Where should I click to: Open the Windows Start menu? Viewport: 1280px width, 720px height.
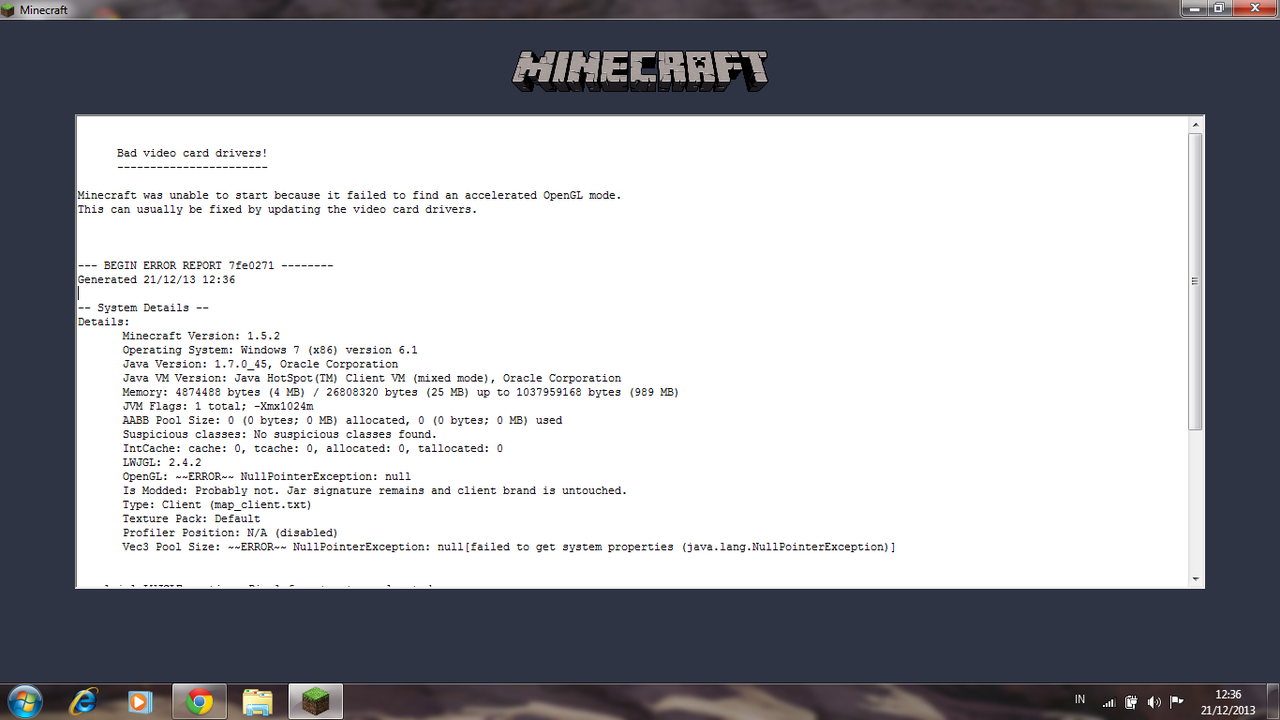click(23, 701)
